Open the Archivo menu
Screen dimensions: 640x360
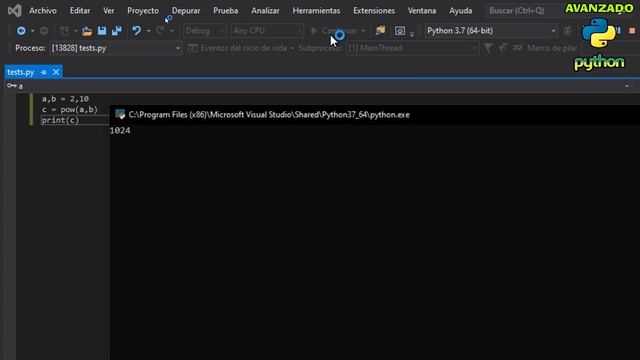(43, 11)
